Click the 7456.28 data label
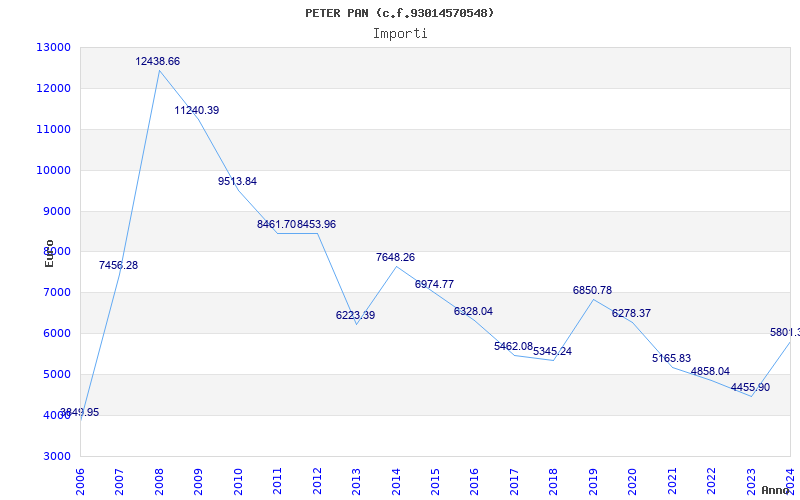This screenshot has width=800, height=500. point(118,266)
